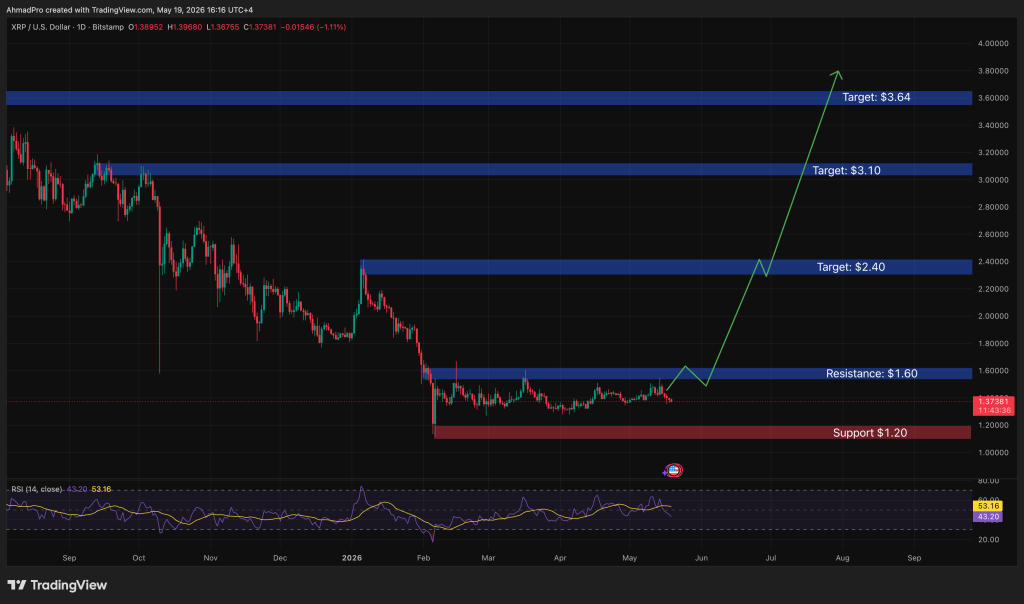Click the red current price tag 1.37381
Viewport: 1024px width, 604px height.
[x=993, y=401]
